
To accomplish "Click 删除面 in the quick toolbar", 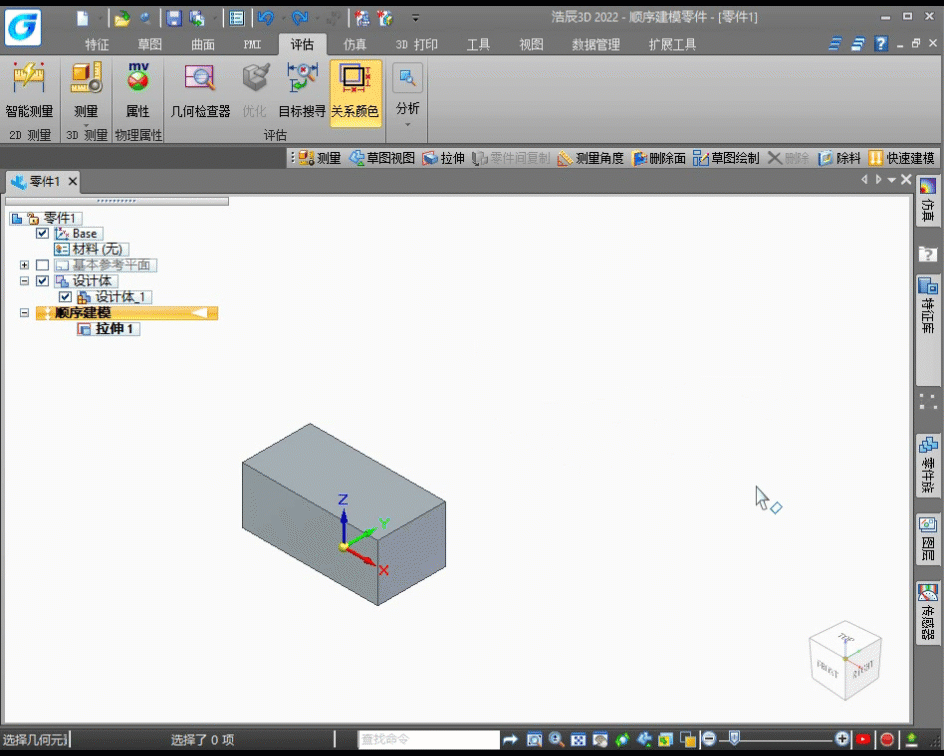I will tap(659, 158).
